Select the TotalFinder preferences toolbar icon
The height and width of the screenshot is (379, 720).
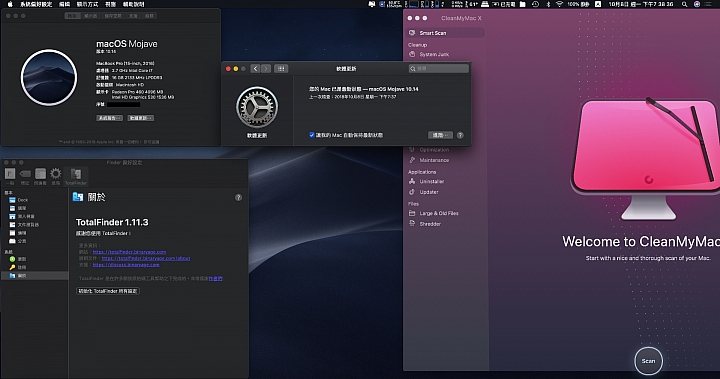[x=76, y=176]
